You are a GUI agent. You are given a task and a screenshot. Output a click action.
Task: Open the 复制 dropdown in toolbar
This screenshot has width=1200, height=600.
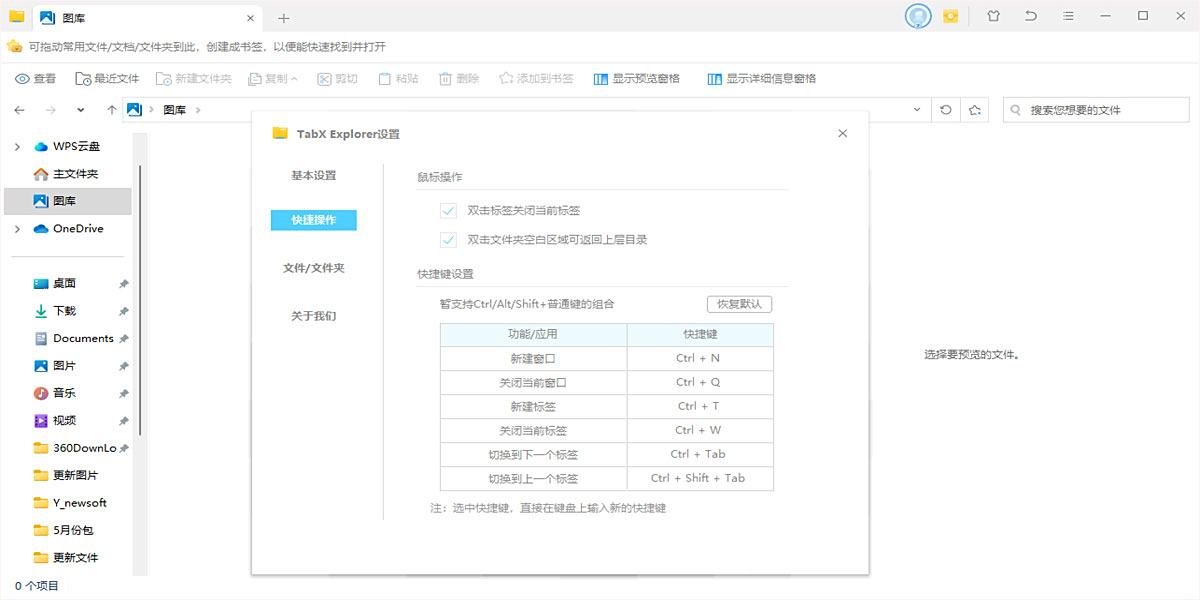click(x=273, y=79)
